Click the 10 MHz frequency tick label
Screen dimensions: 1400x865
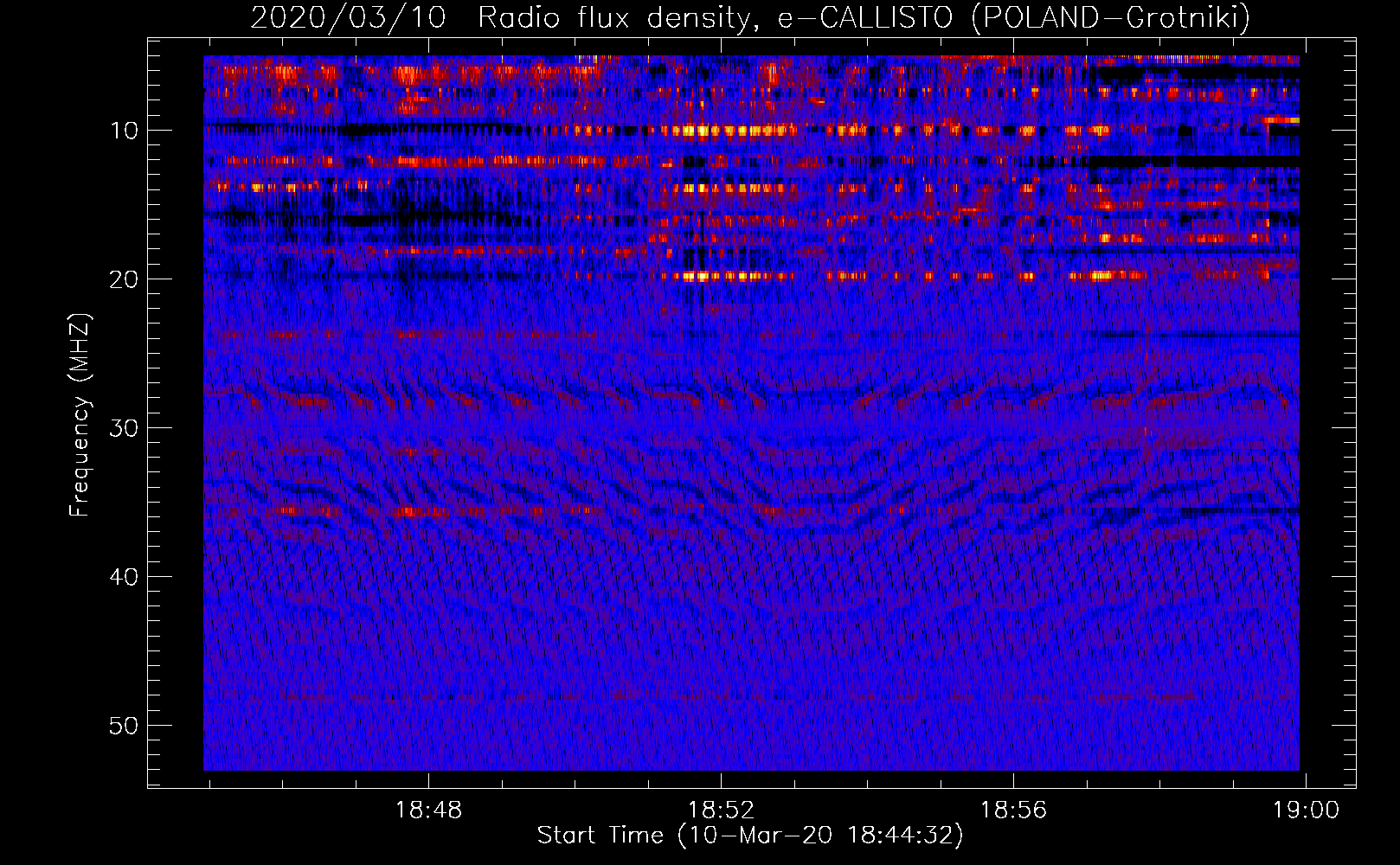125,131
